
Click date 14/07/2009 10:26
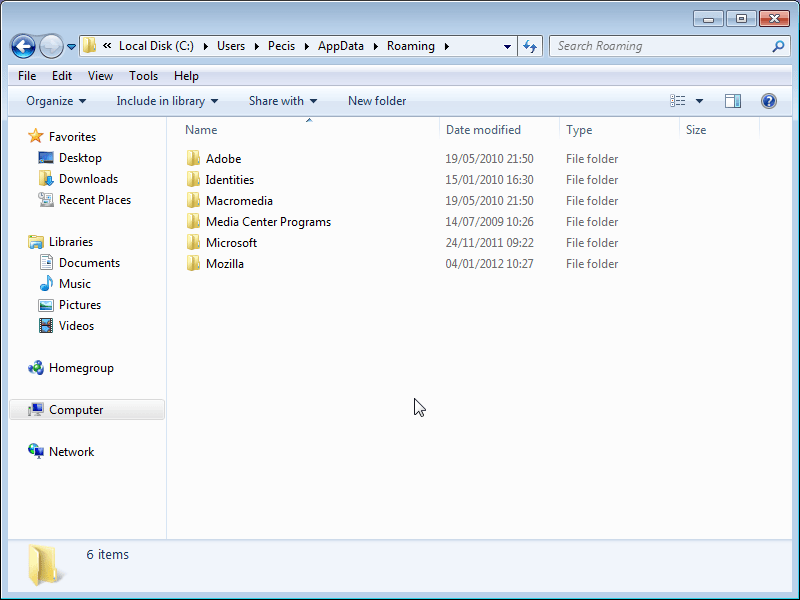[489, 221]
